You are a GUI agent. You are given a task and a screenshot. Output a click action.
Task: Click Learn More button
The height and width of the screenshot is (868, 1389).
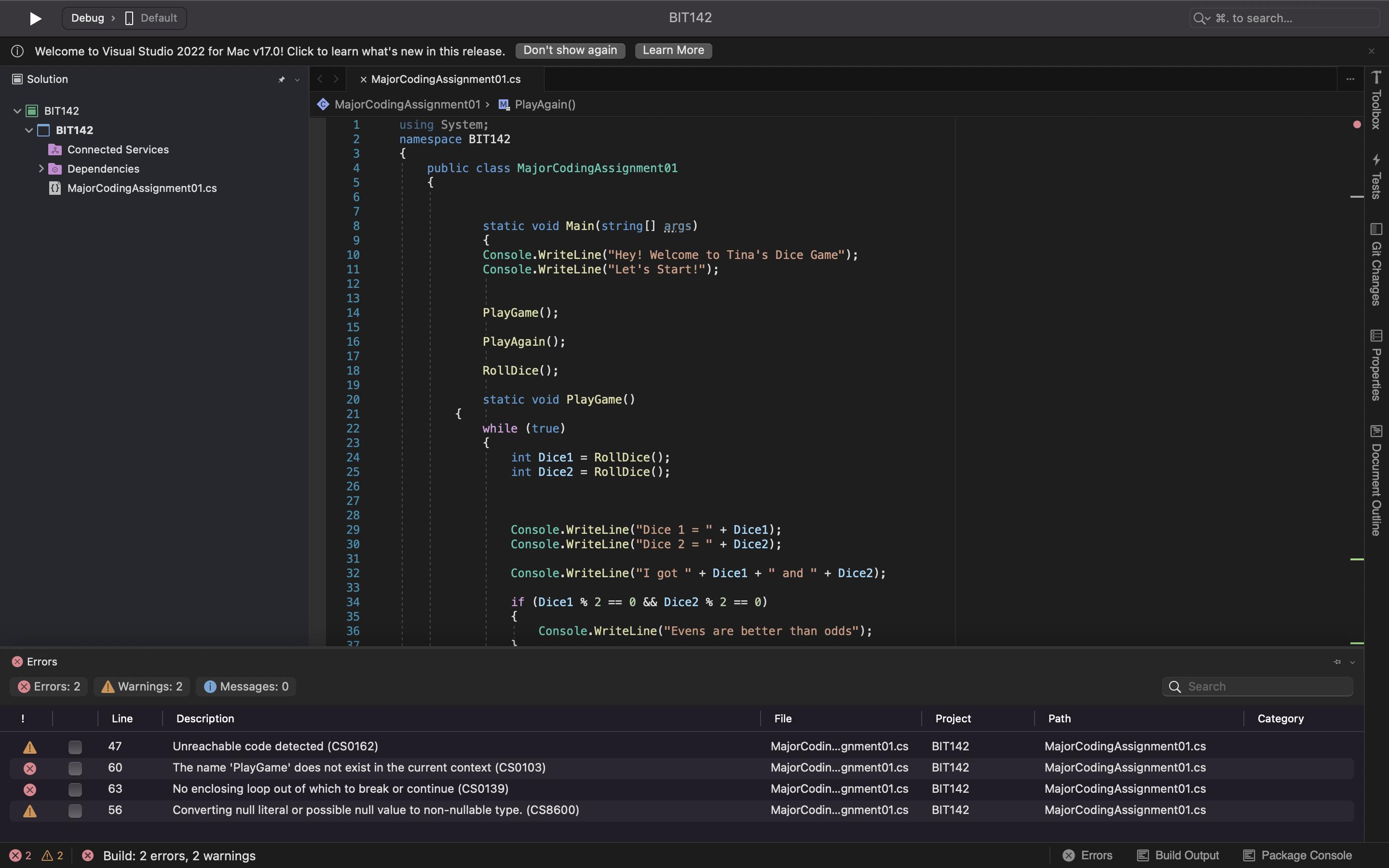[673, 51]
